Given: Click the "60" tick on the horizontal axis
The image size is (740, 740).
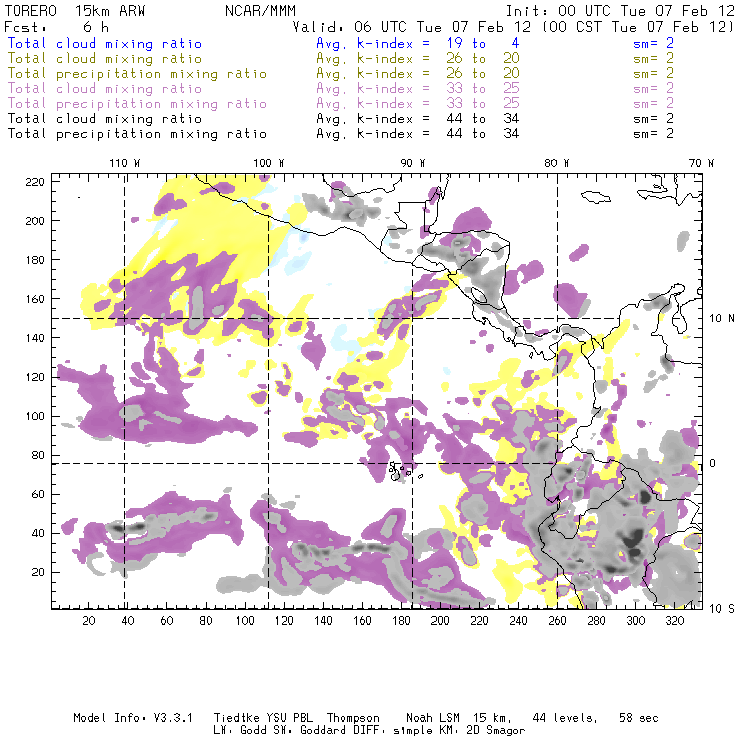Looking at the screenshot, I should coord(167,621).
